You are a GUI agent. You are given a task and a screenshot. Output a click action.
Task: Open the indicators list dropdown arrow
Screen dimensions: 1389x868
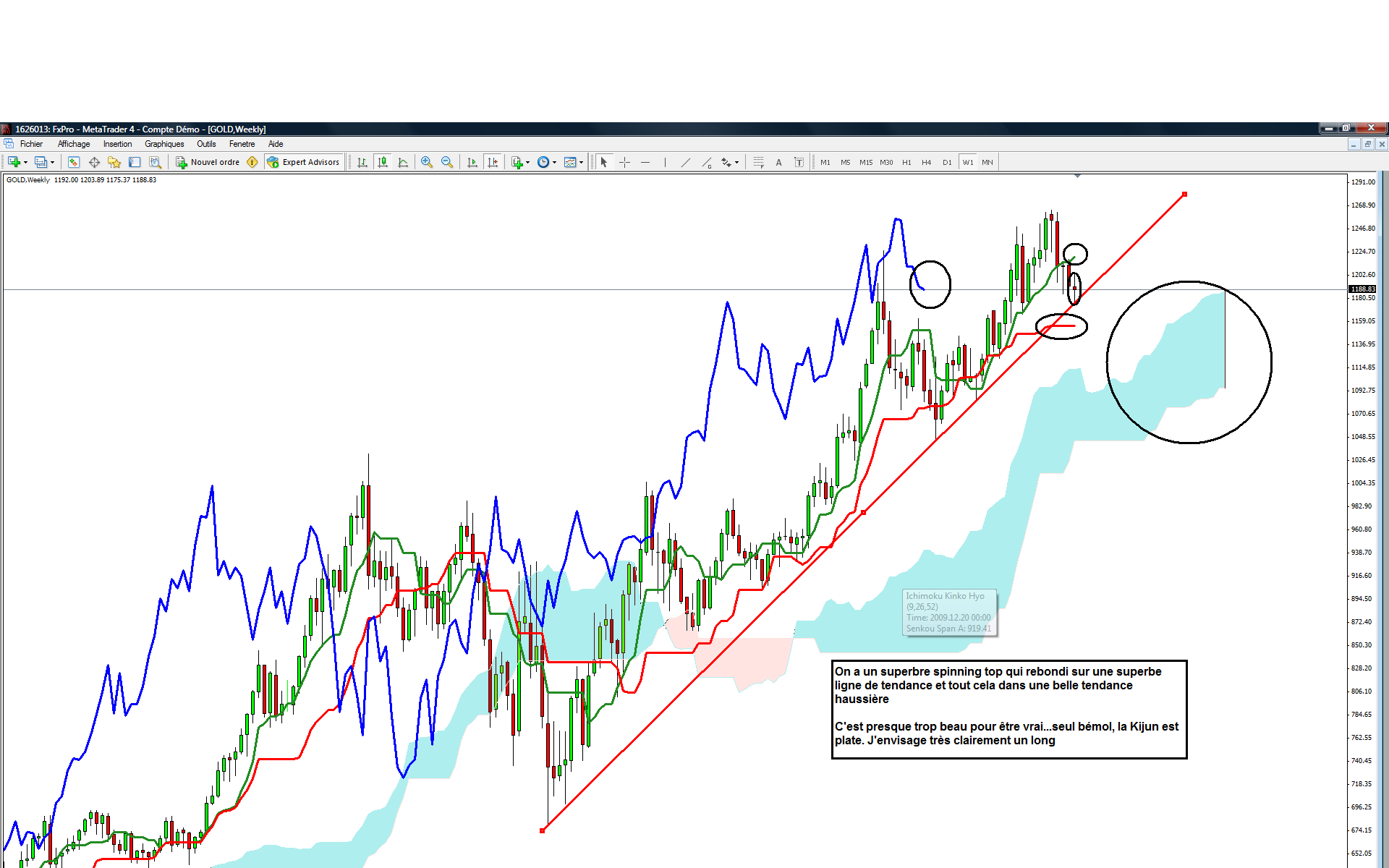click(x=527, y=162)
